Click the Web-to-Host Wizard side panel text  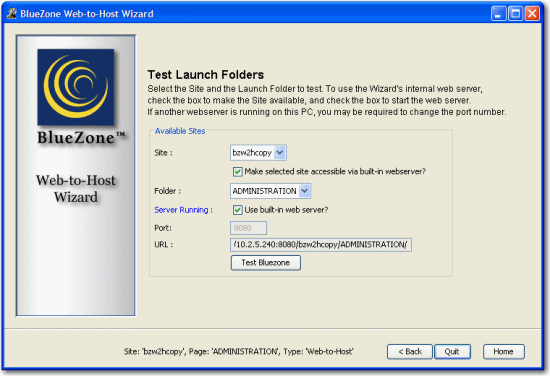[x=76, y=189]
